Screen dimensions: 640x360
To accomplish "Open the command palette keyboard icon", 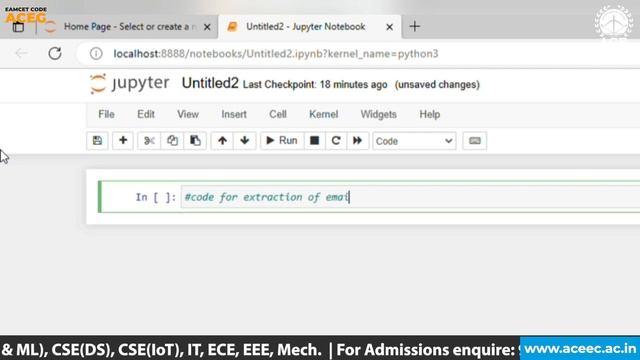I will tap(475, 141).
